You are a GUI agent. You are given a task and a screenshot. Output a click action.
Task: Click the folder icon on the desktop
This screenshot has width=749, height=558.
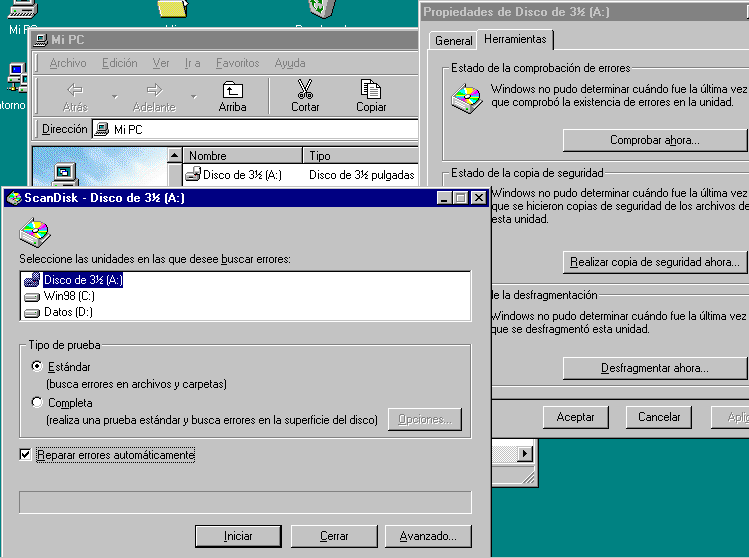[172, 9]
